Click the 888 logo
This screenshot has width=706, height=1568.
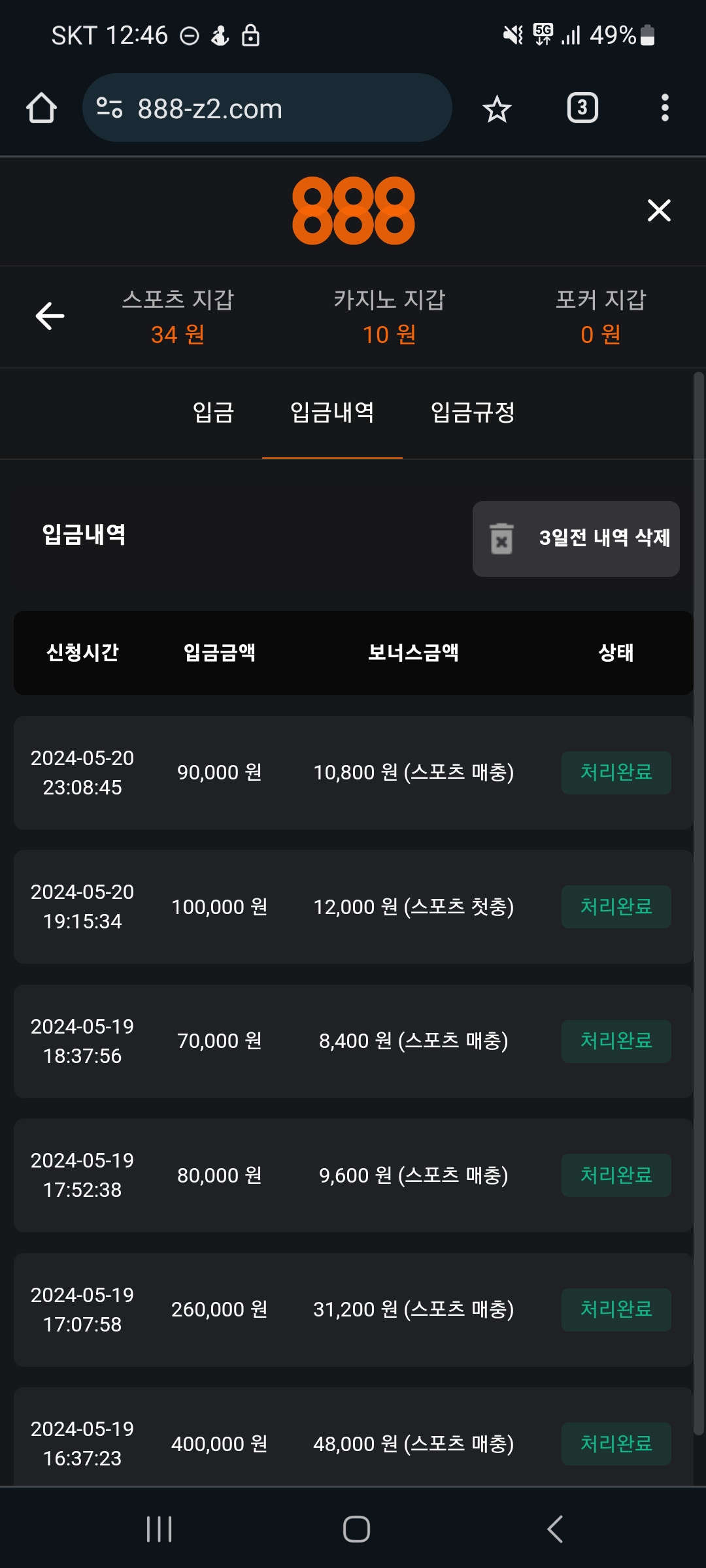coord(353,210)
